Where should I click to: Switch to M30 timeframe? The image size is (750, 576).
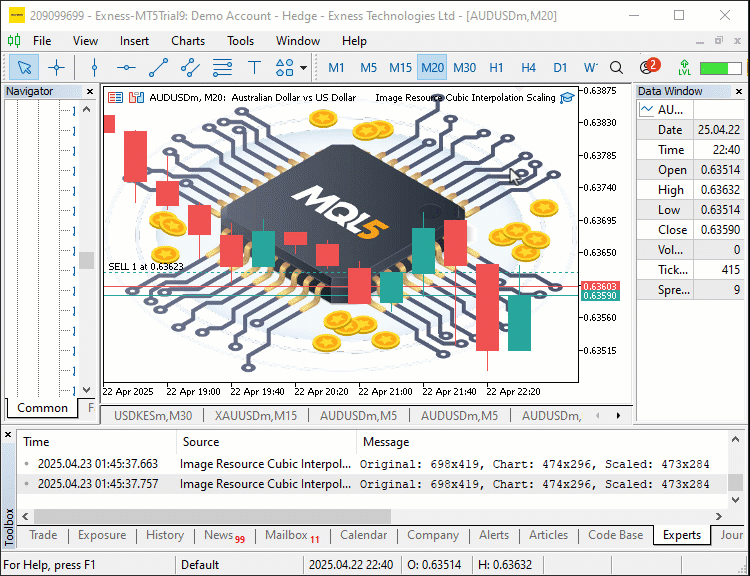pos(464,67)
